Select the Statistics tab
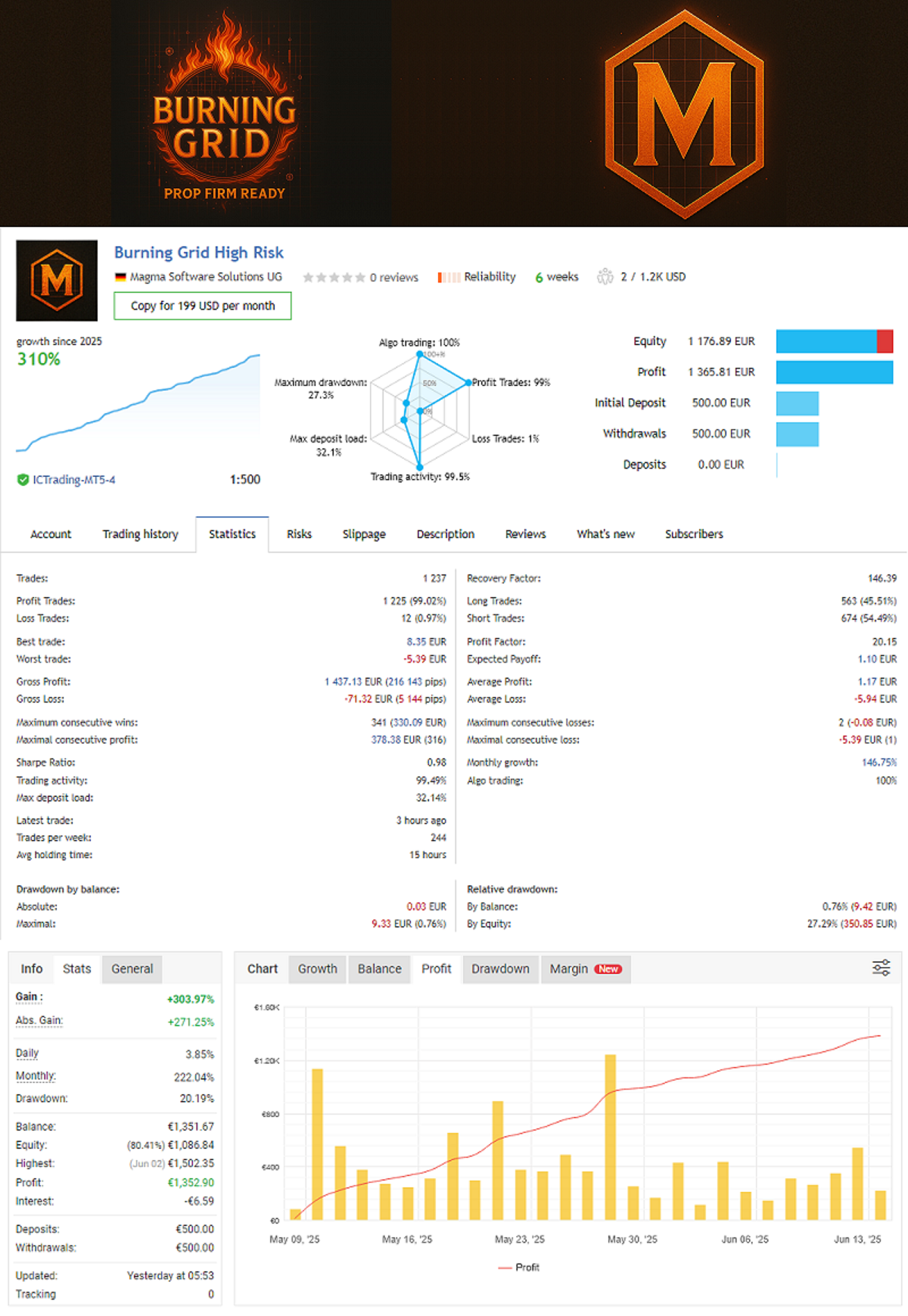Image resolution: width=908 pixels, height=1316 pixels. (x=232, y=534)
